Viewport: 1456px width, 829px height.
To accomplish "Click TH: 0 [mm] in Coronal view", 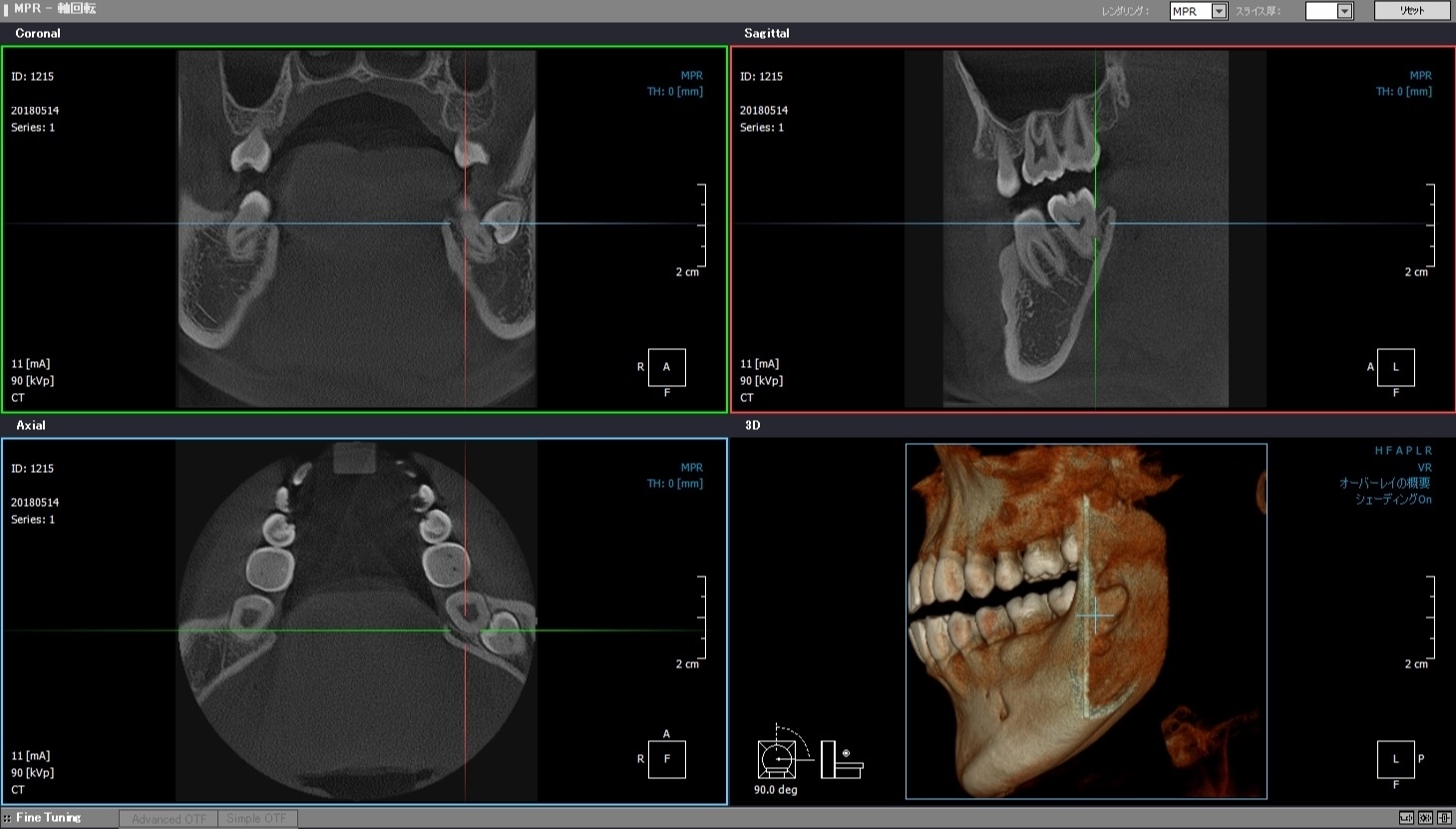I will click(x=675, y=92).
